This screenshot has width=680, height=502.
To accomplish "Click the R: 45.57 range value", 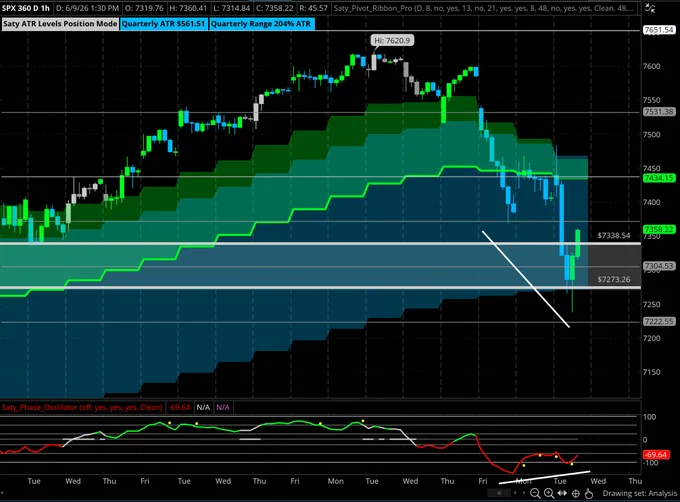I will pos(313,8).
